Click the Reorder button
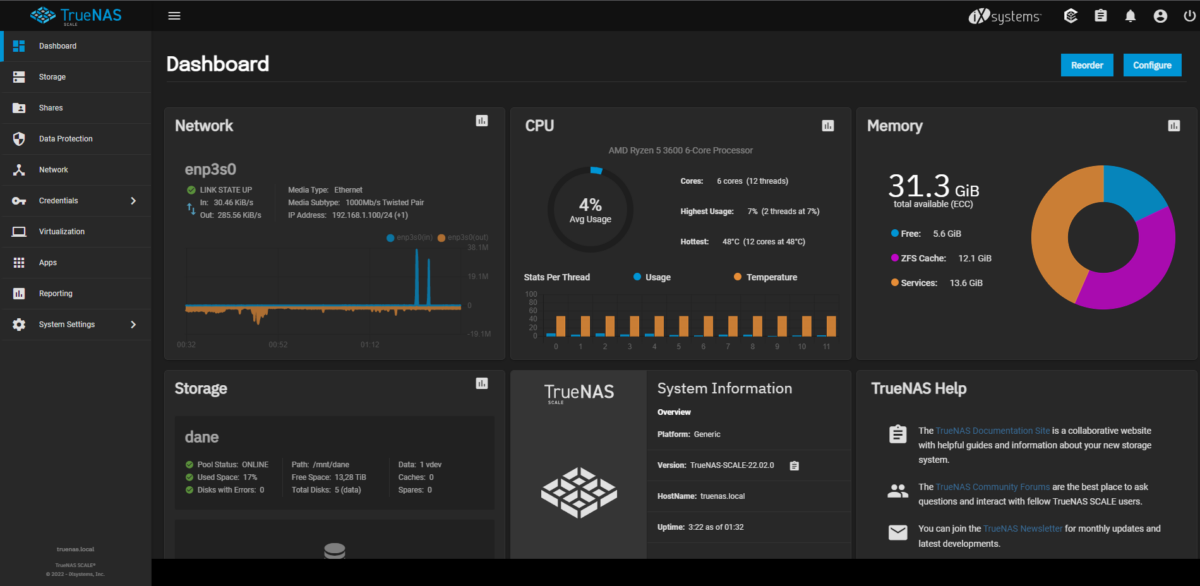 (1086, 65)
